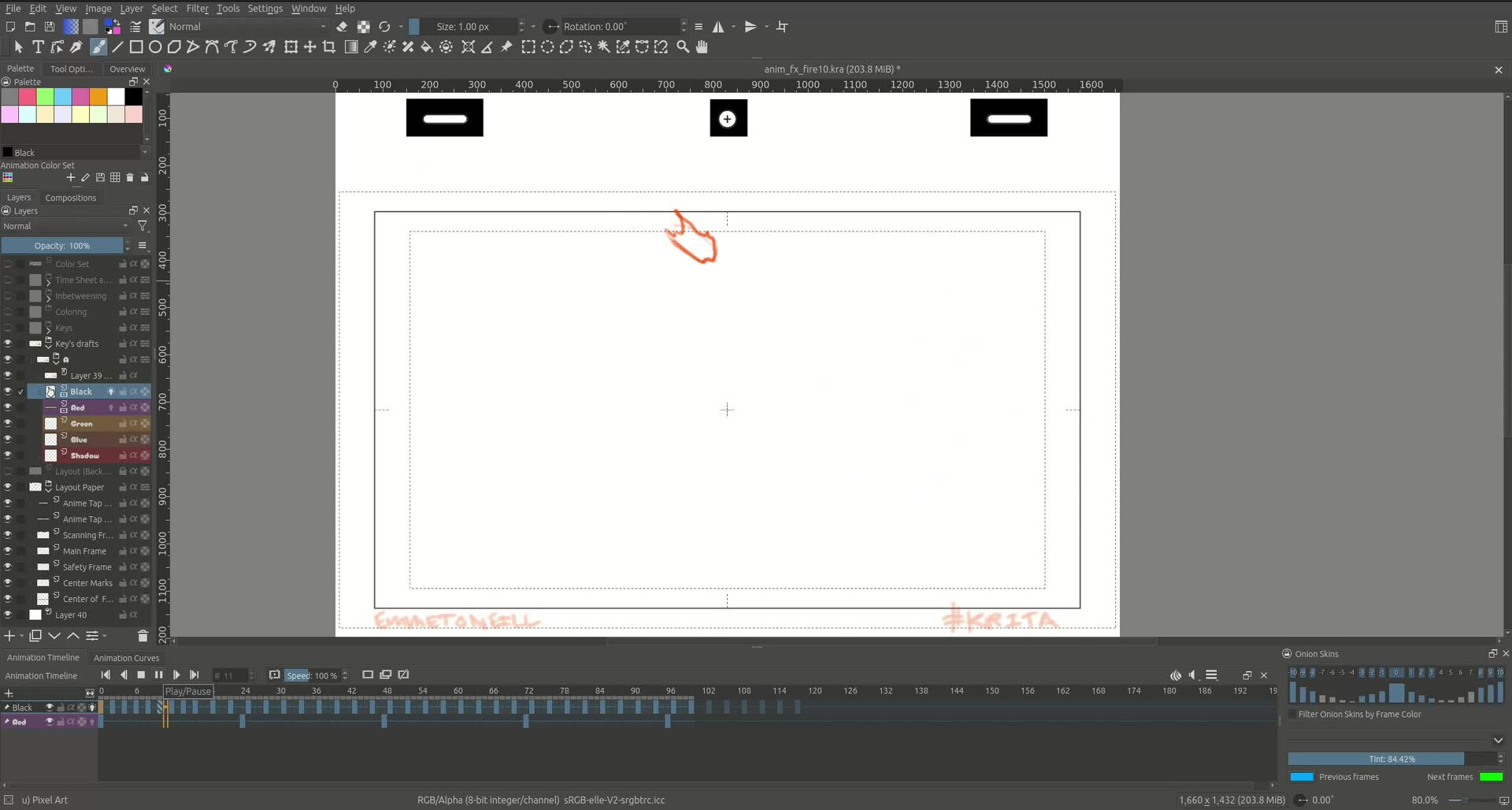
Task: Hide the Green layer
Action: 8,423
